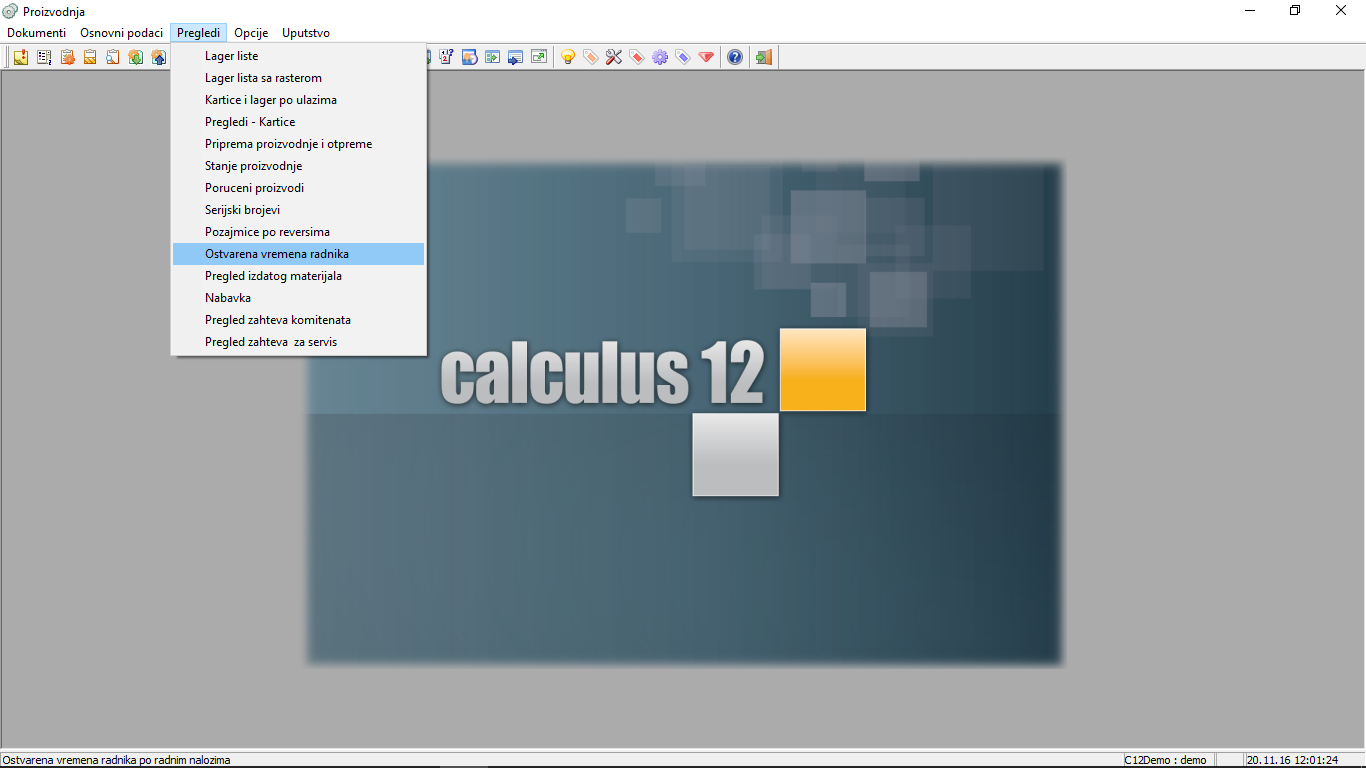This screenshot has width=1366, height=768.
Task: Open Pregled izdatog materijala
Action: 298,276
